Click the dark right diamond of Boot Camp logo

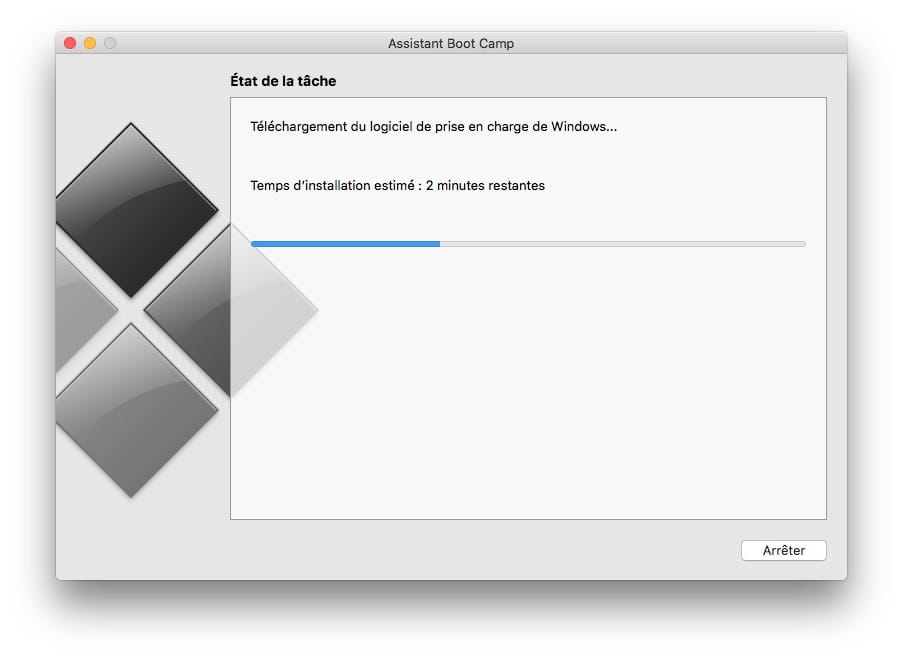point(190,310)
